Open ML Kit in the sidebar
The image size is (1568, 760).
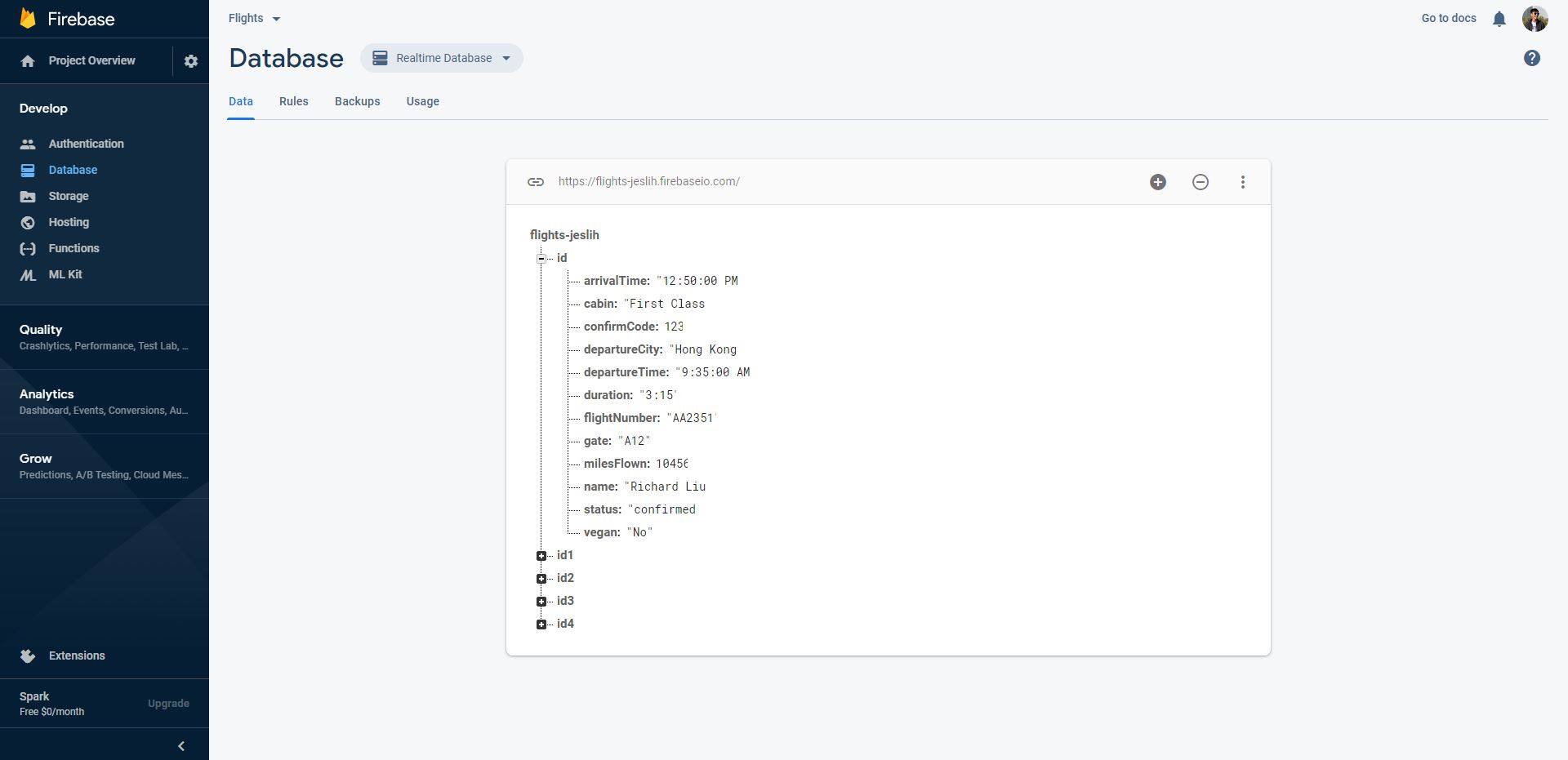(x=65, y=274)
